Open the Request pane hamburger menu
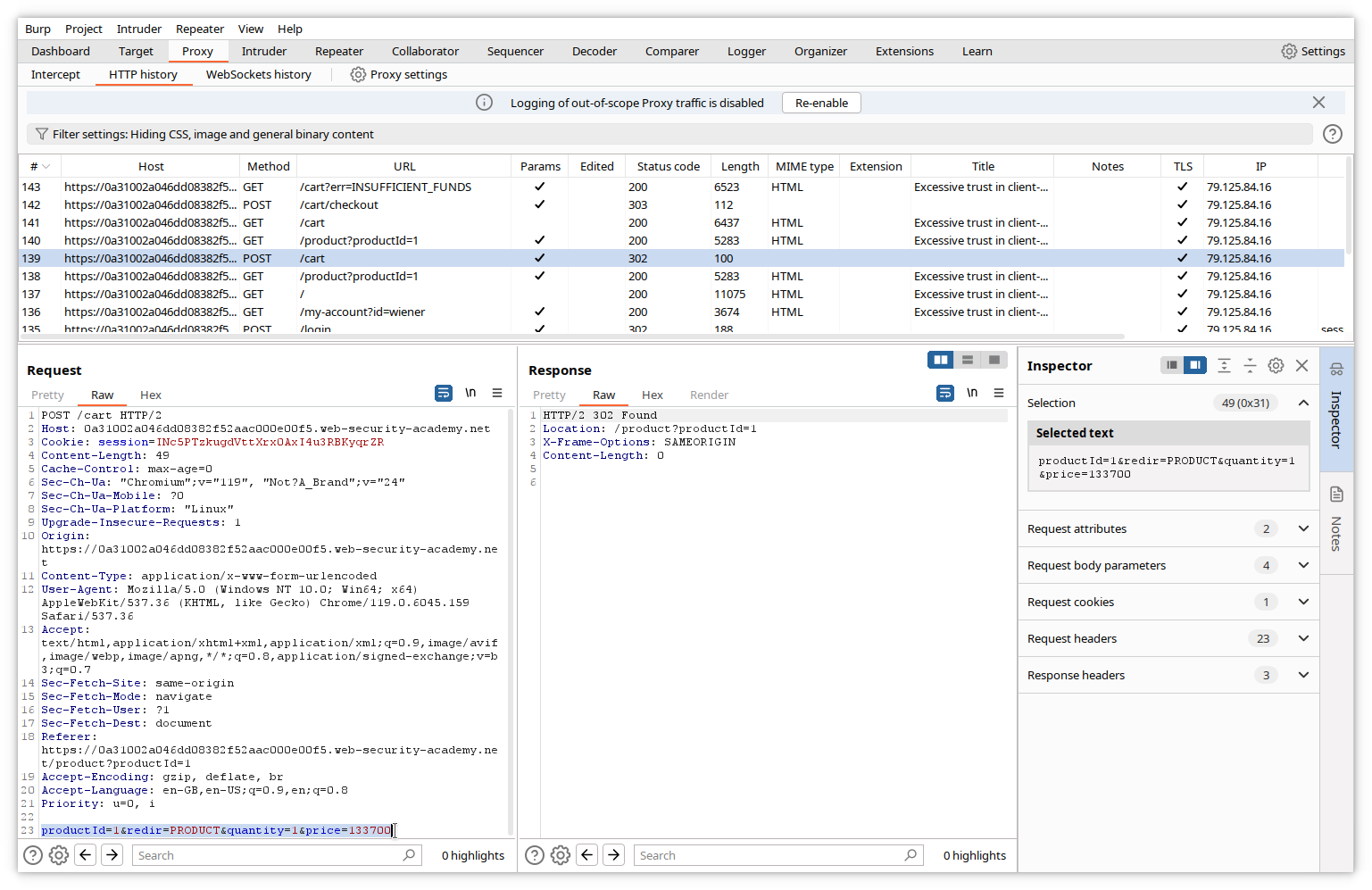The width and height of the screenshot is (1372, 890). [497, 393]
